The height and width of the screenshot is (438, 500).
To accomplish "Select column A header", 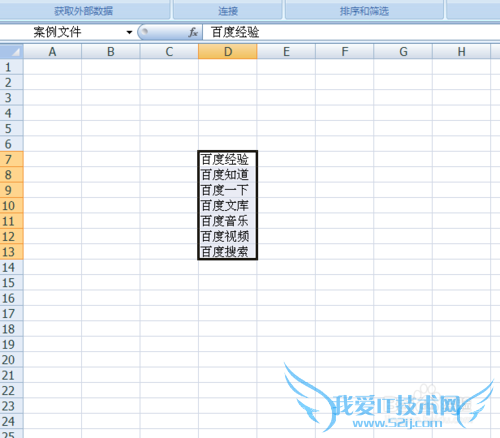I will click(x=52, y=52).
